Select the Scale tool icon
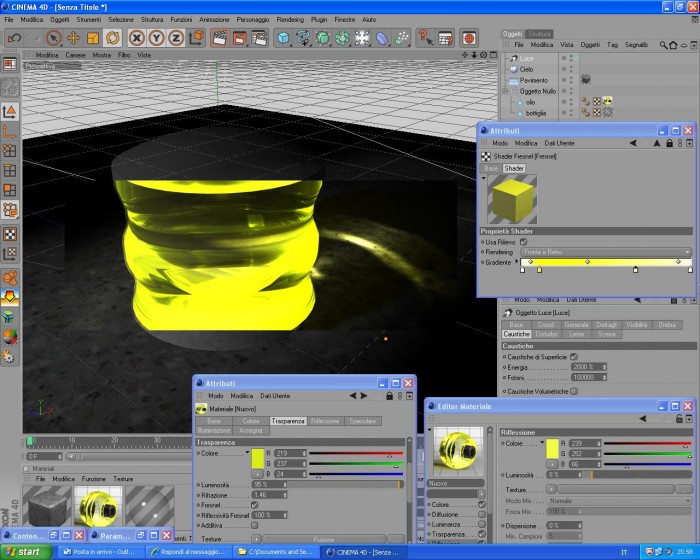The height and width of the screenshot is (560, 700). point(93,38)
